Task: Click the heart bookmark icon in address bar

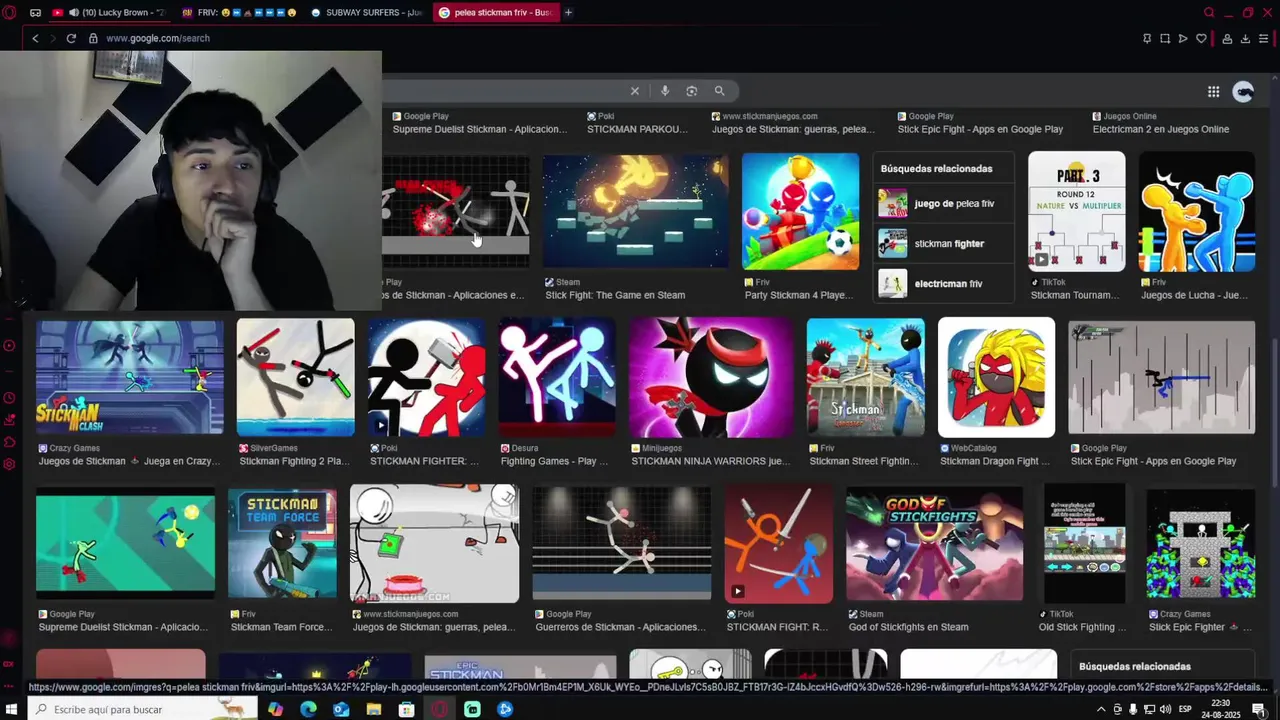Action: [1201, 38]
